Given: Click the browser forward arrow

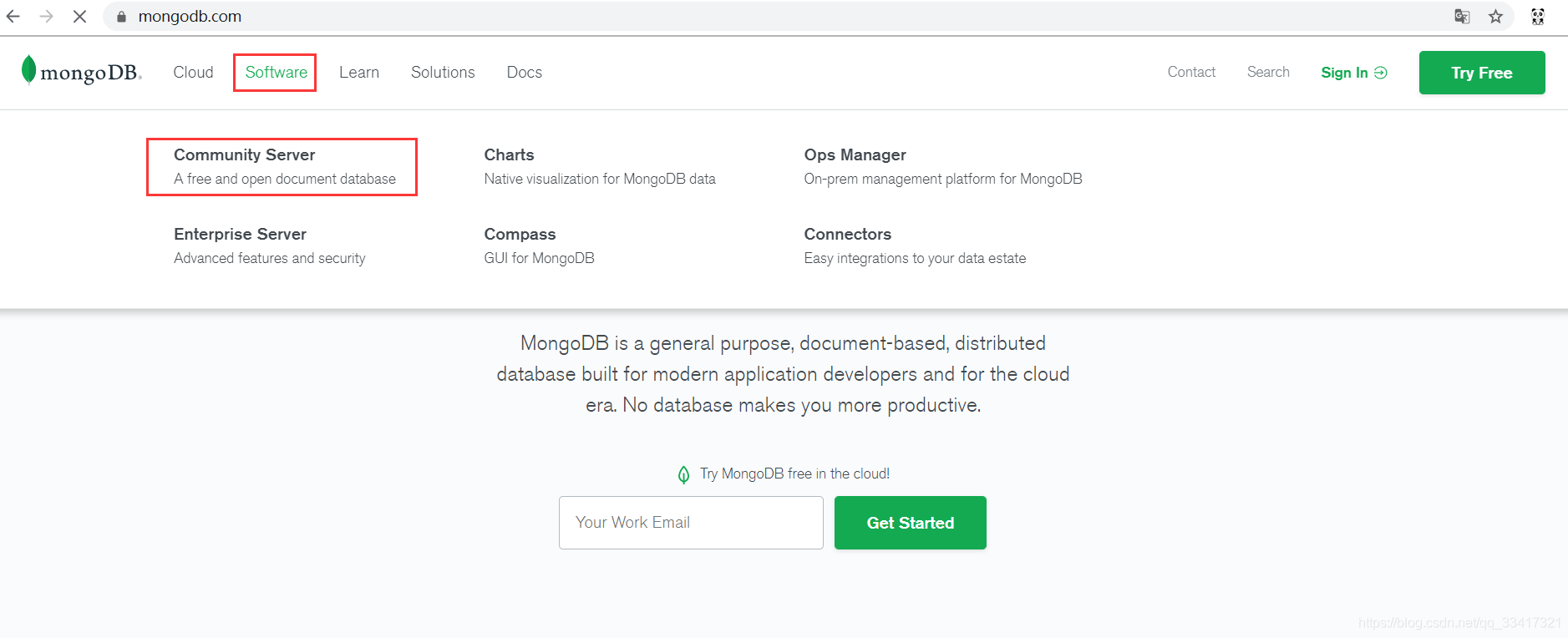Looking at the screenshot, I should 47,17.
